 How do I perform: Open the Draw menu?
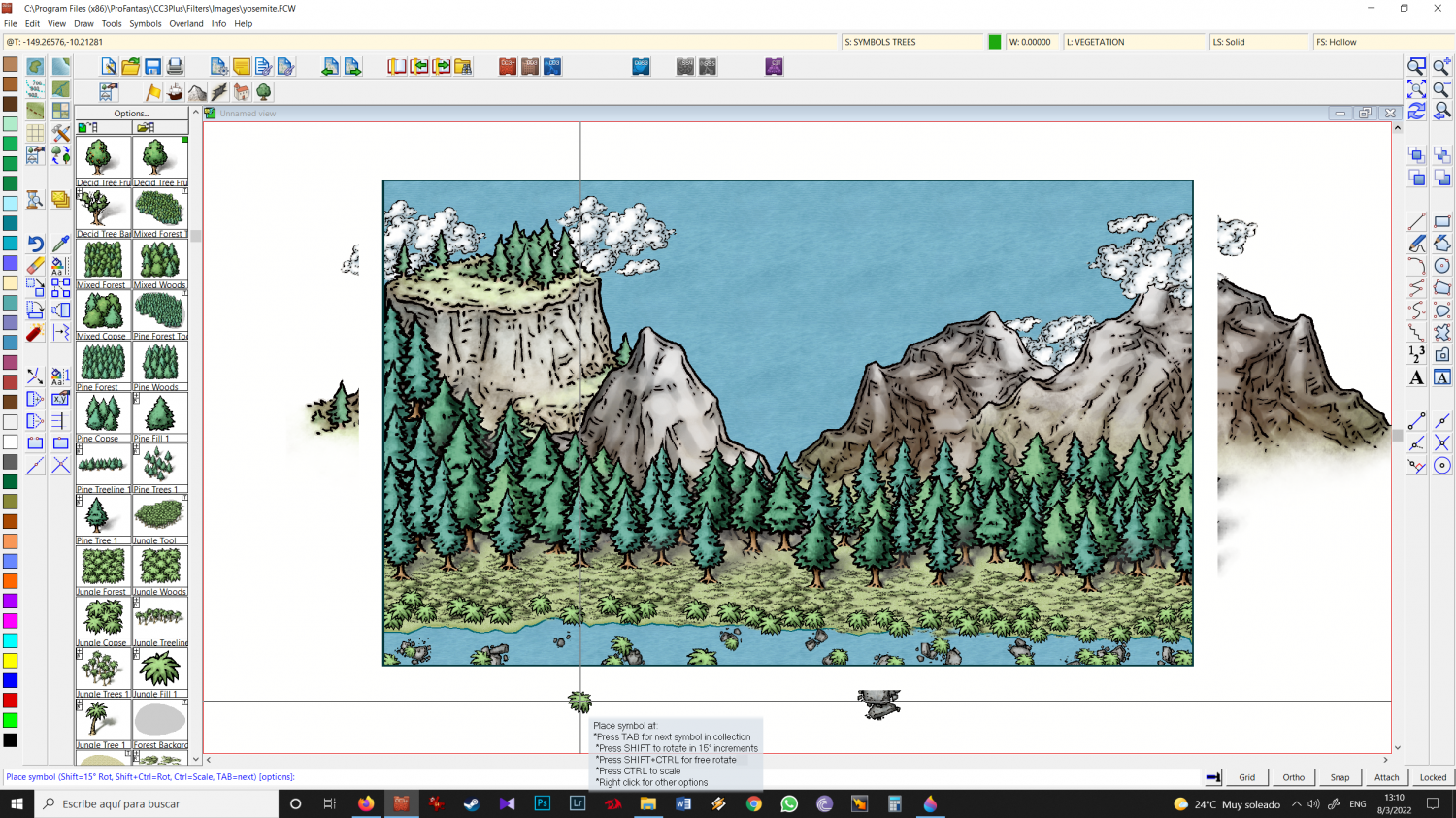(x=83, y=23)
